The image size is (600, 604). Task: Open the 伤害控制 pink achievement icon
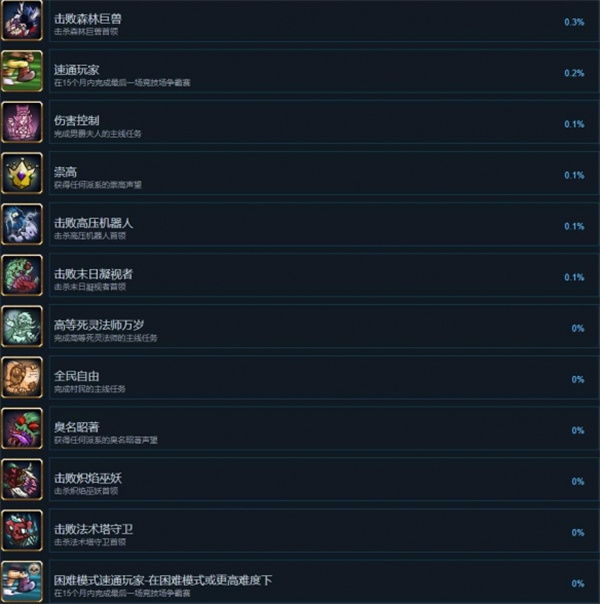click(22, 122)
